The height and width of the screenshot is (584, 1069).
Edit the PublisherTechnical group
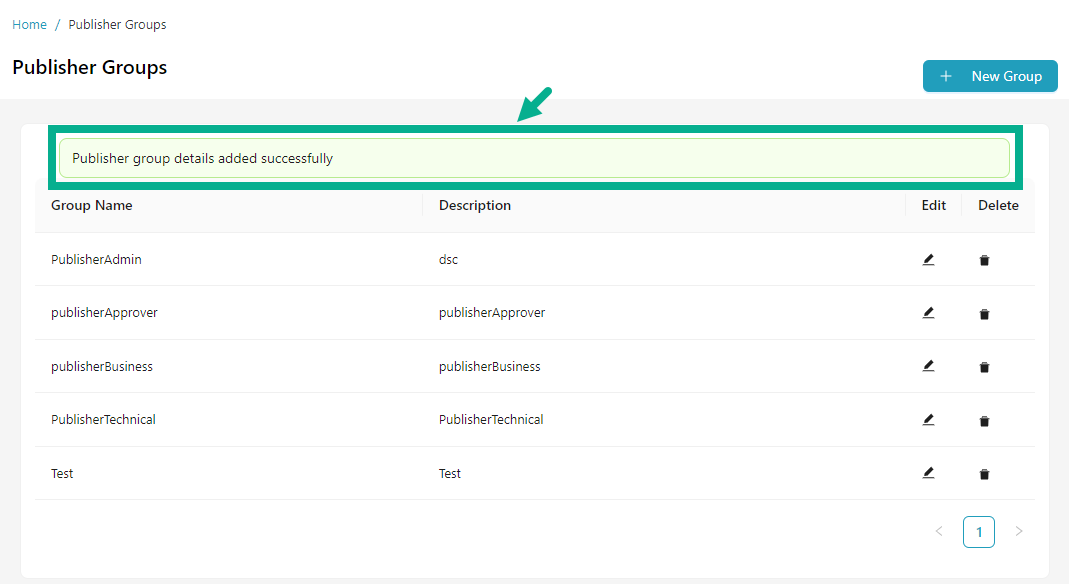coord(928,419)
